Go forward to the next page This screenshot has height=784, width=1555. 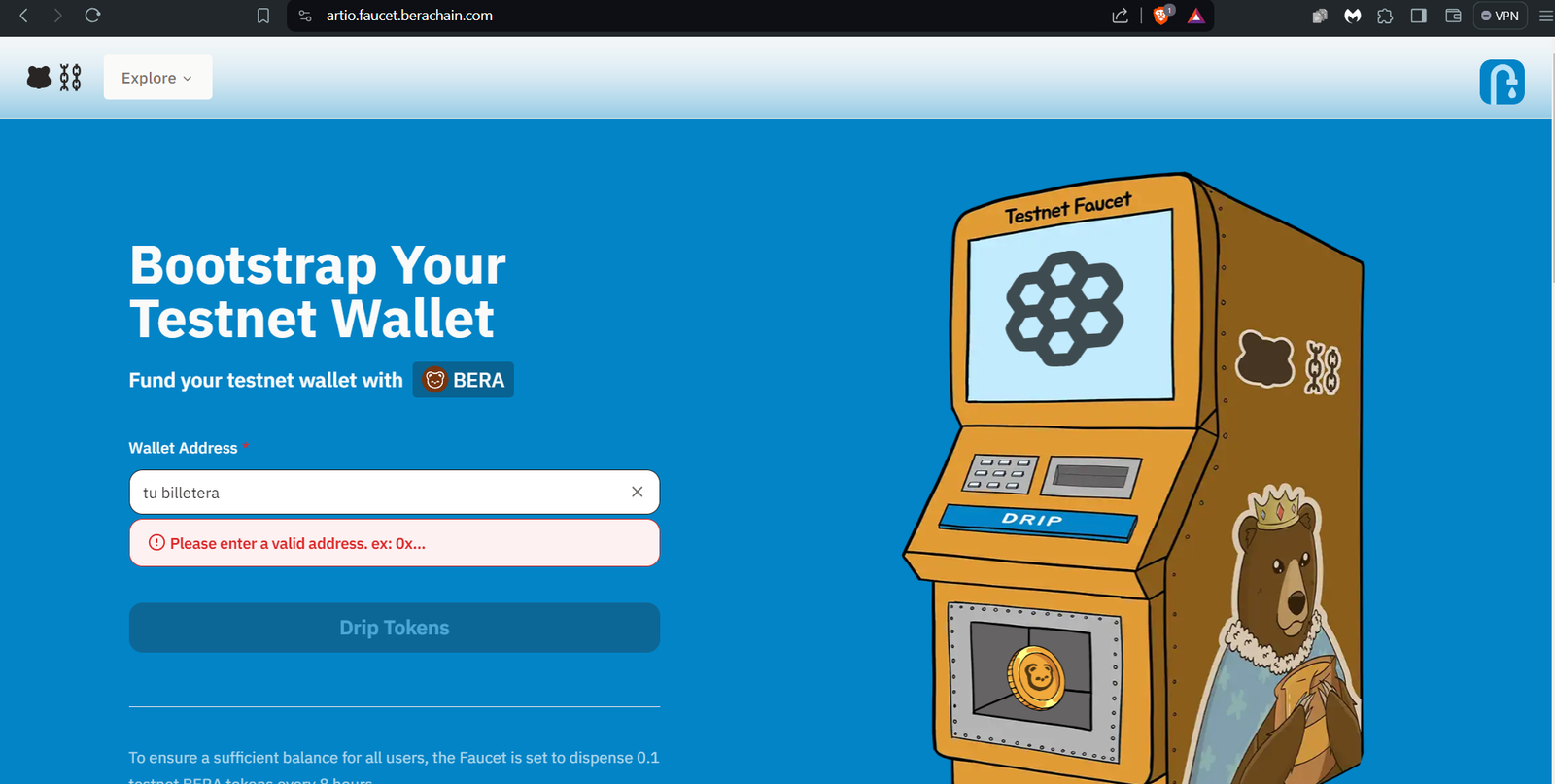(57, 16)
